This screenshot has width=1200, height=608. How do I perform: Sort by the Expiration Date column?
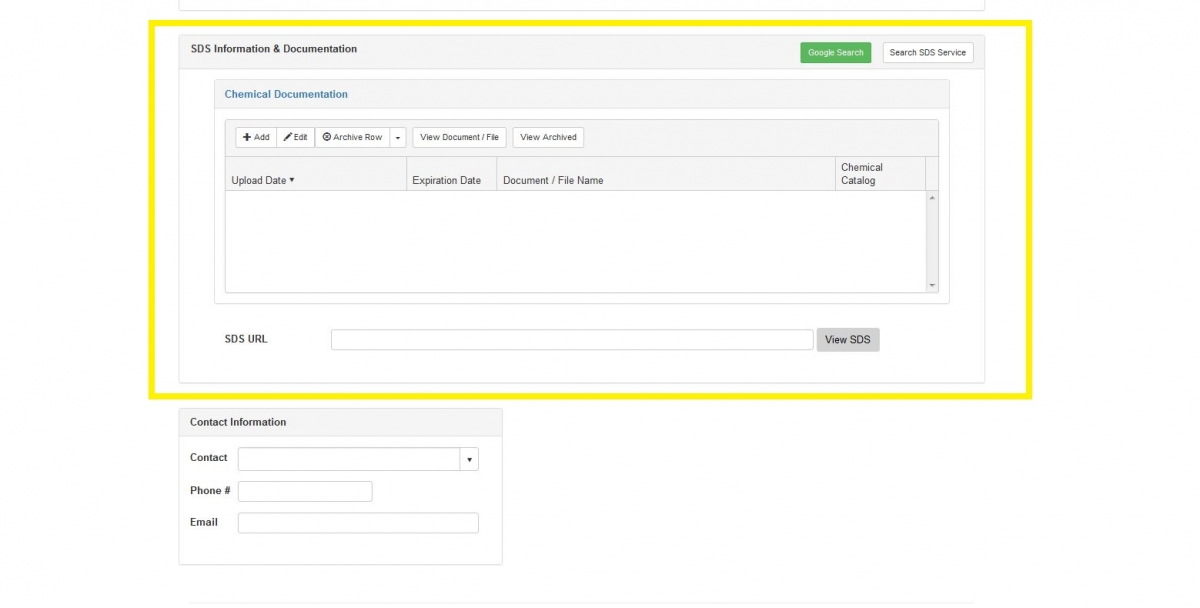click(x=447, y=180)
